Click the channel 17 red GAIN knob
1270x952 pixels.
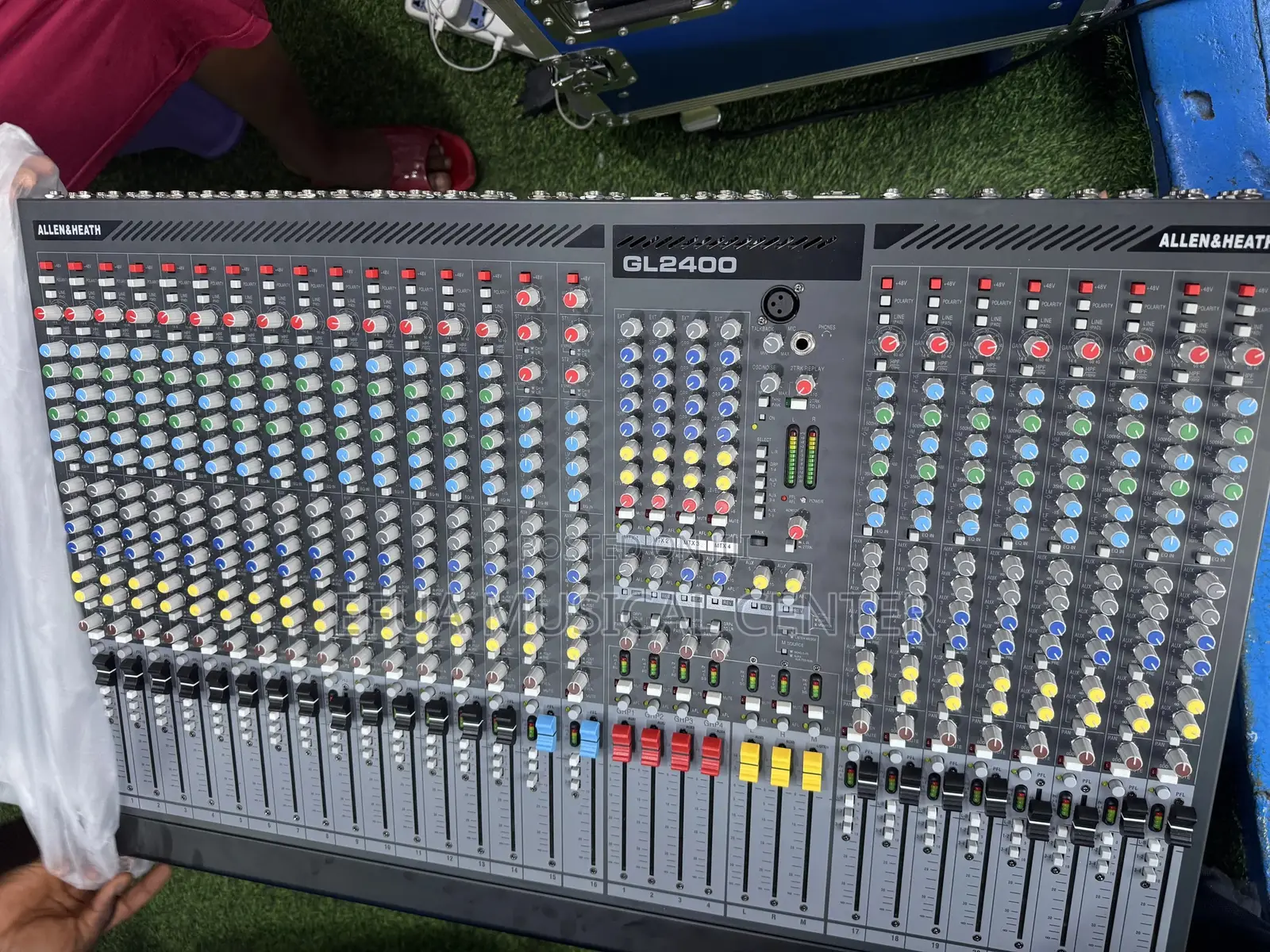click(x=889, y=344)
